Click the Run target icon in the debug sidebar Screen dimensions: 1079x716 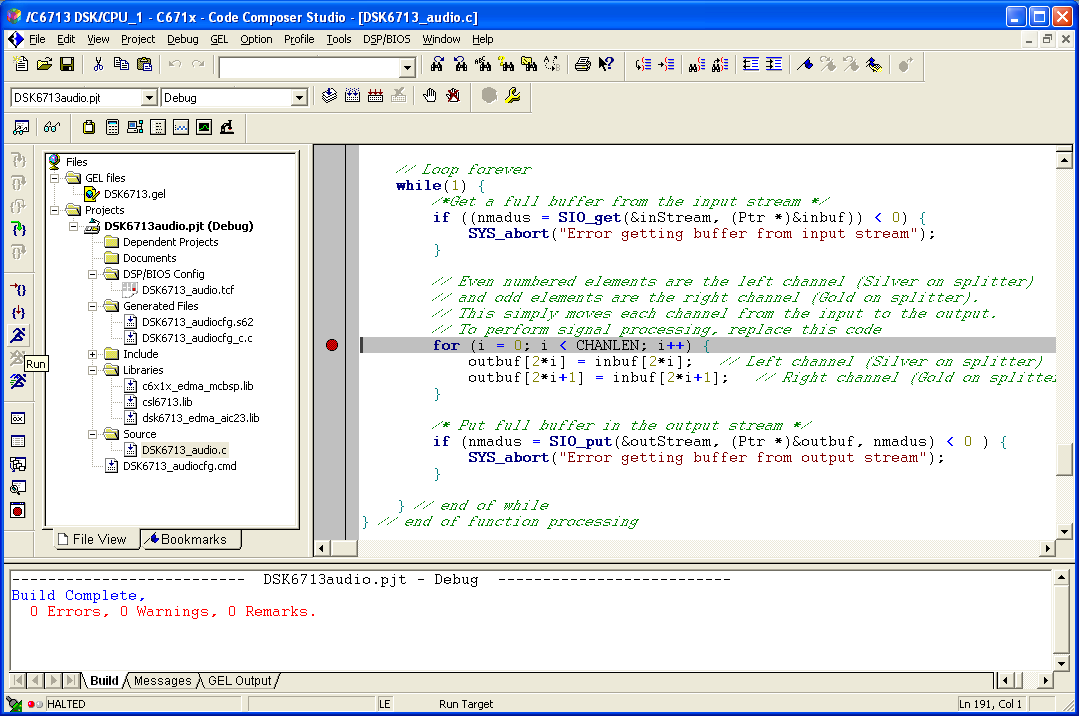tap(18, 335)
